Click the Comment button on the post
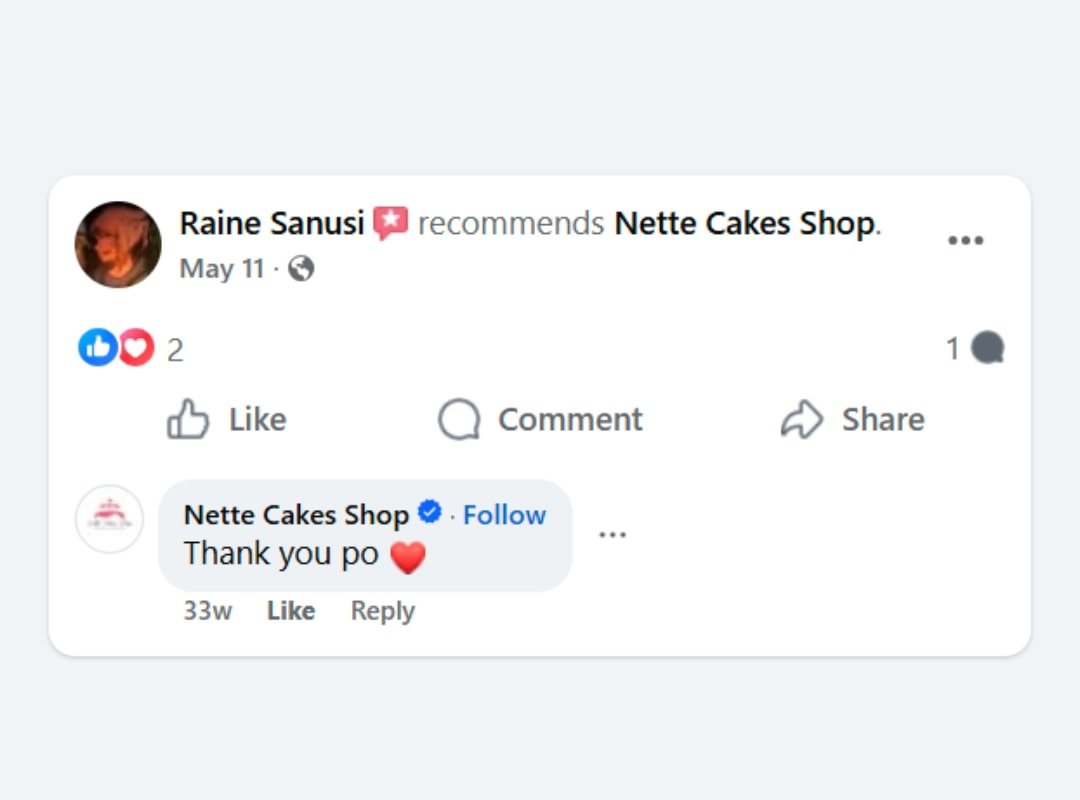This screenshot has width=1080, height=800. 541,420
